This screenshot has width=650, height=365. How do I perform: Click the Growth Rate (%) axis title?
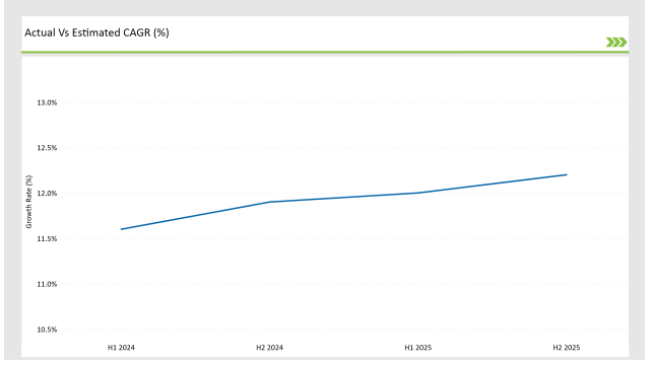pos(29,202)
